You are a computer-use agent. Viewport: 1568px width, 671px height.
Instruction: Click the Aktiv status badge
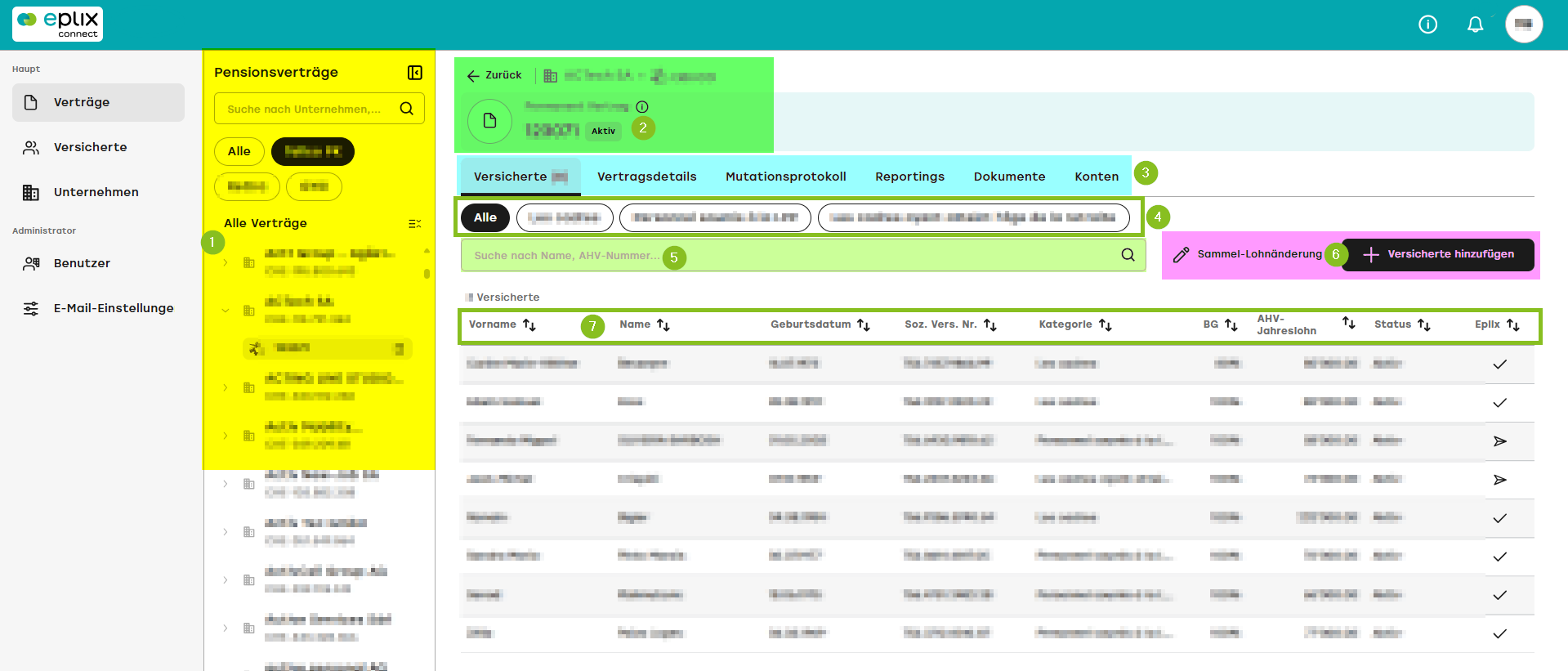(603, 131)
